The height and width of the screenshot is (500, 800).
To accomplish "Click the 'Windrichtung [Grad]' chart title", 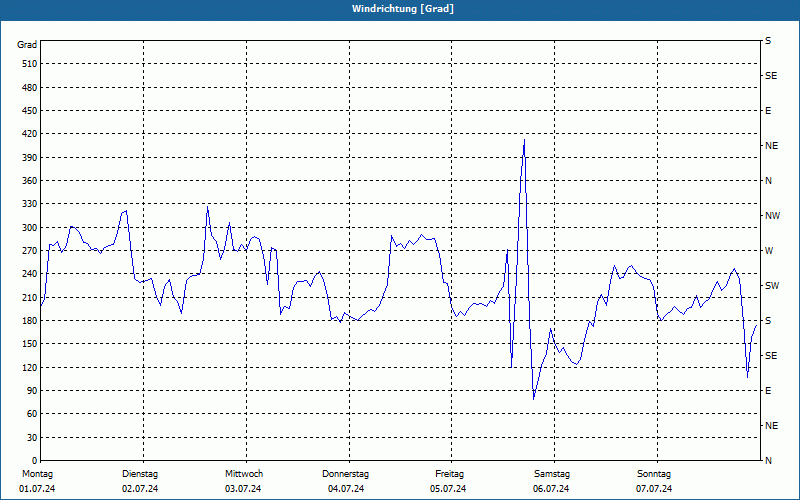I will (x=403, y=9).
